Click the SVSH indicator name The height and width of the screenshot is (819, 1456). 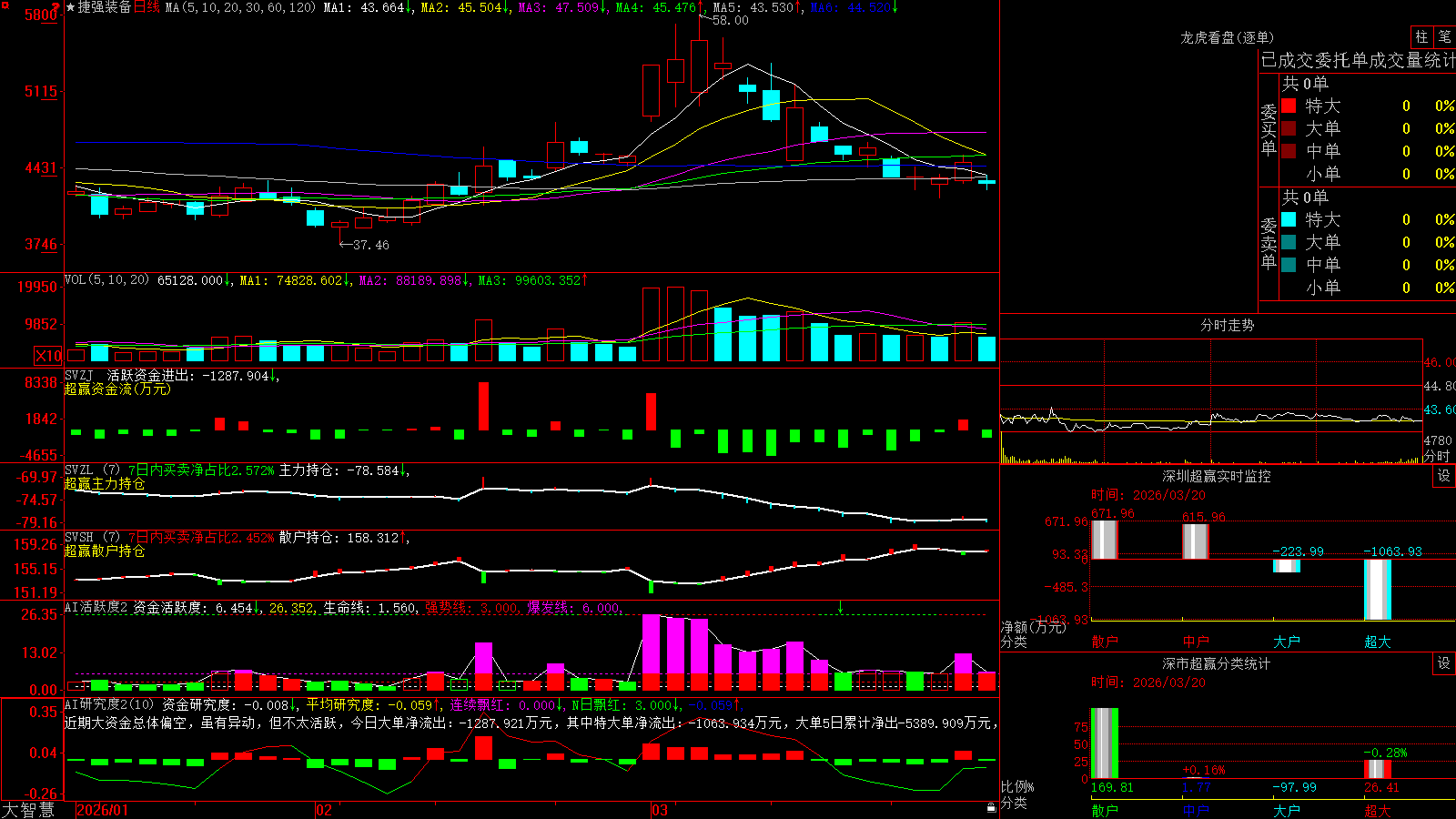[79, 538]
